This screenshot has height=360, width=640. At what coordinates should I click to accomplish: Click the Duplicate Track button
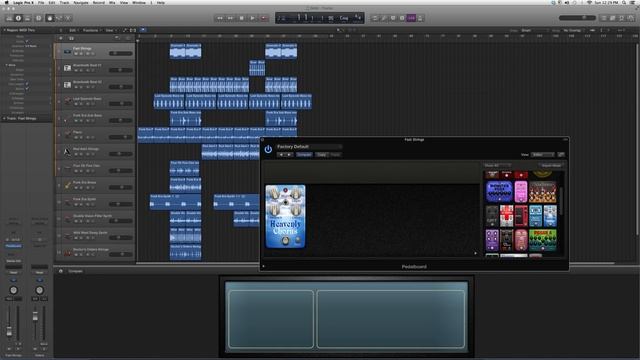pos(71,38)
